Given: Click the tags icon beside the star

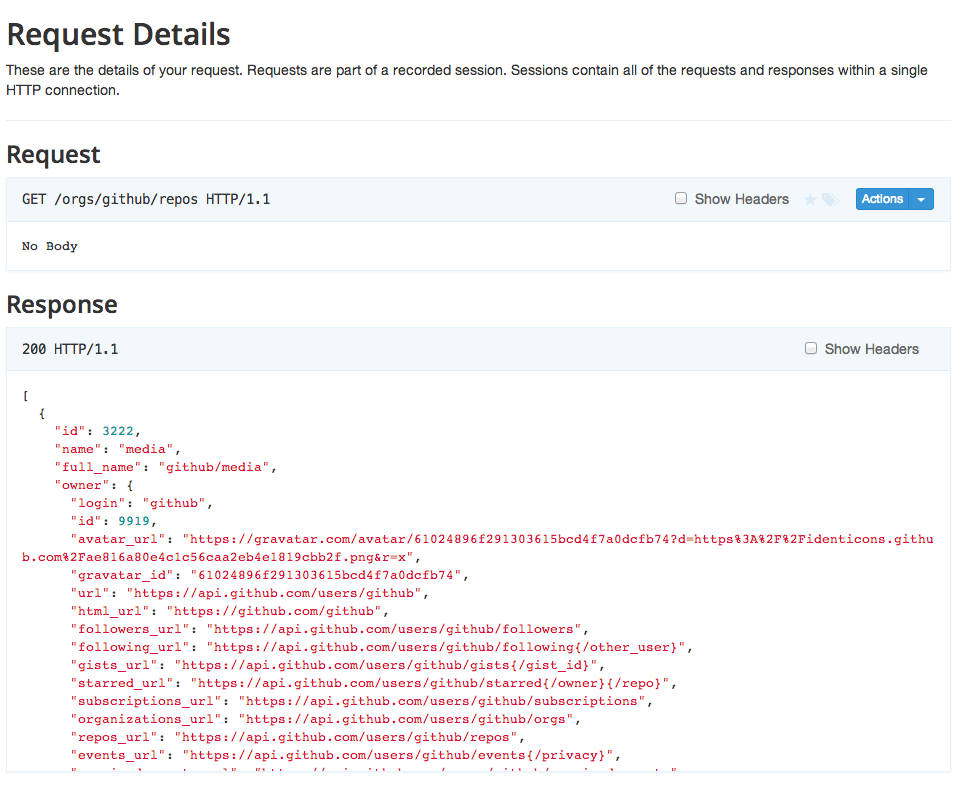Looking at the screenshot, I should [829, 199].
